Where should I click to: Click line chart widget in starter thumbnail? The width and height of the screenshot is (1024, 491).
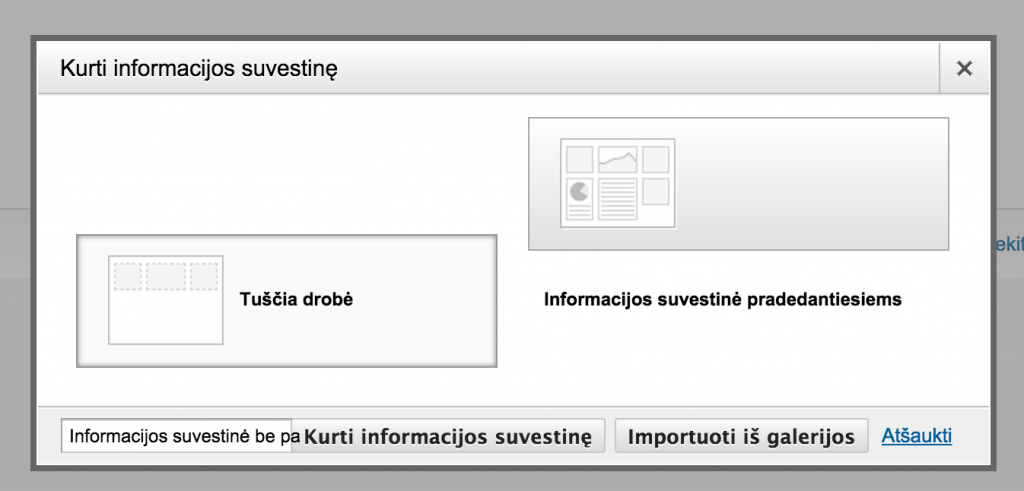click(x=618, y=158)
